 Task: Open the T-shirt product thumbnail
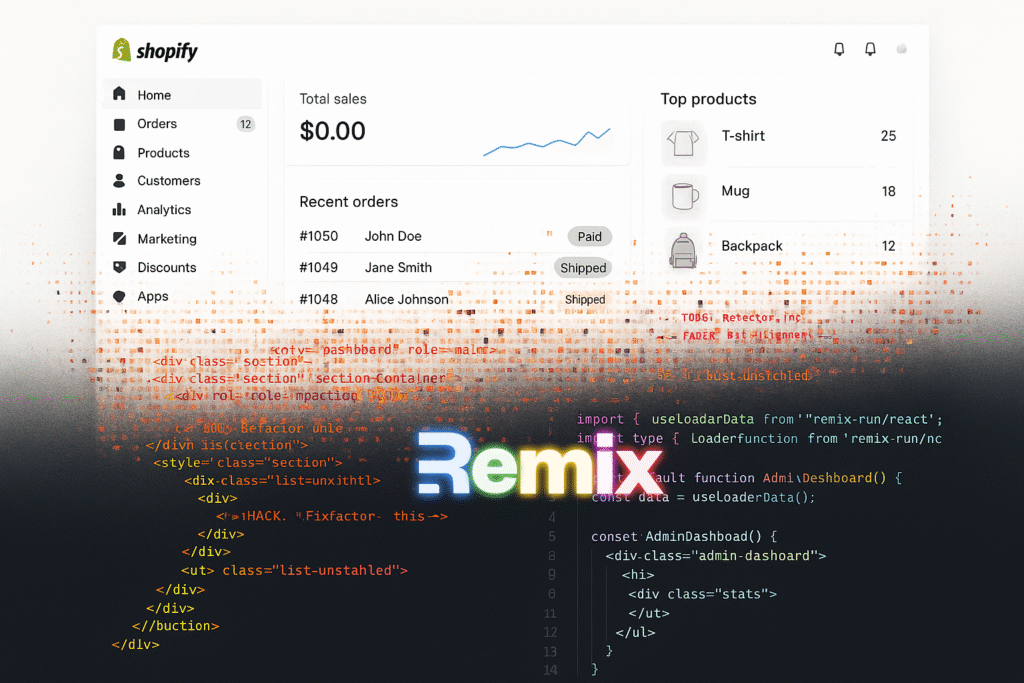(x=684, y=141)
